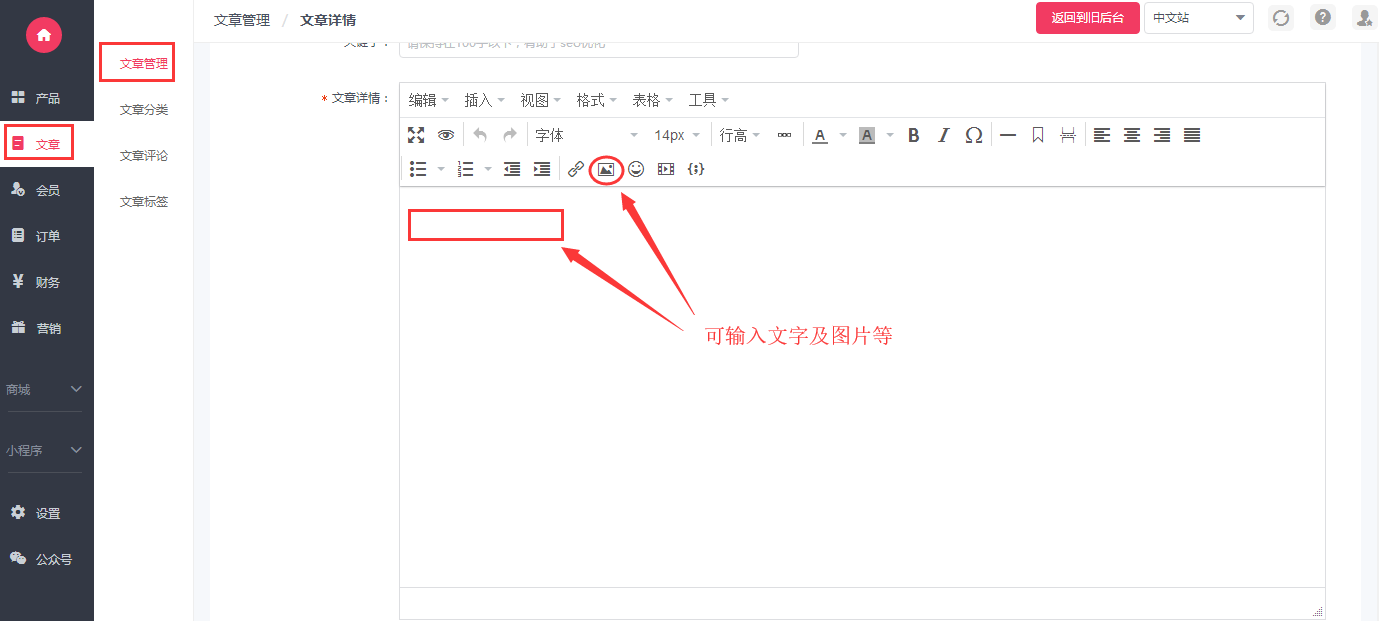
Task: Click the refresh icon in top bar
Action: pos(1280,18)
